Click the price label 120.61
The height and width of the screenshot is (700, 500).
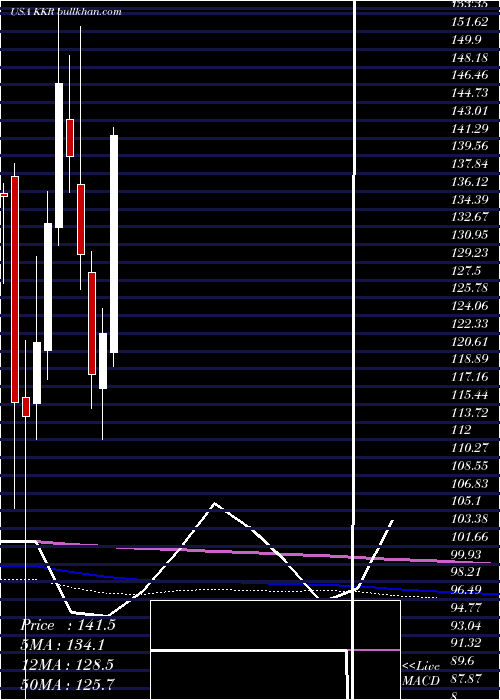point(469,341)
